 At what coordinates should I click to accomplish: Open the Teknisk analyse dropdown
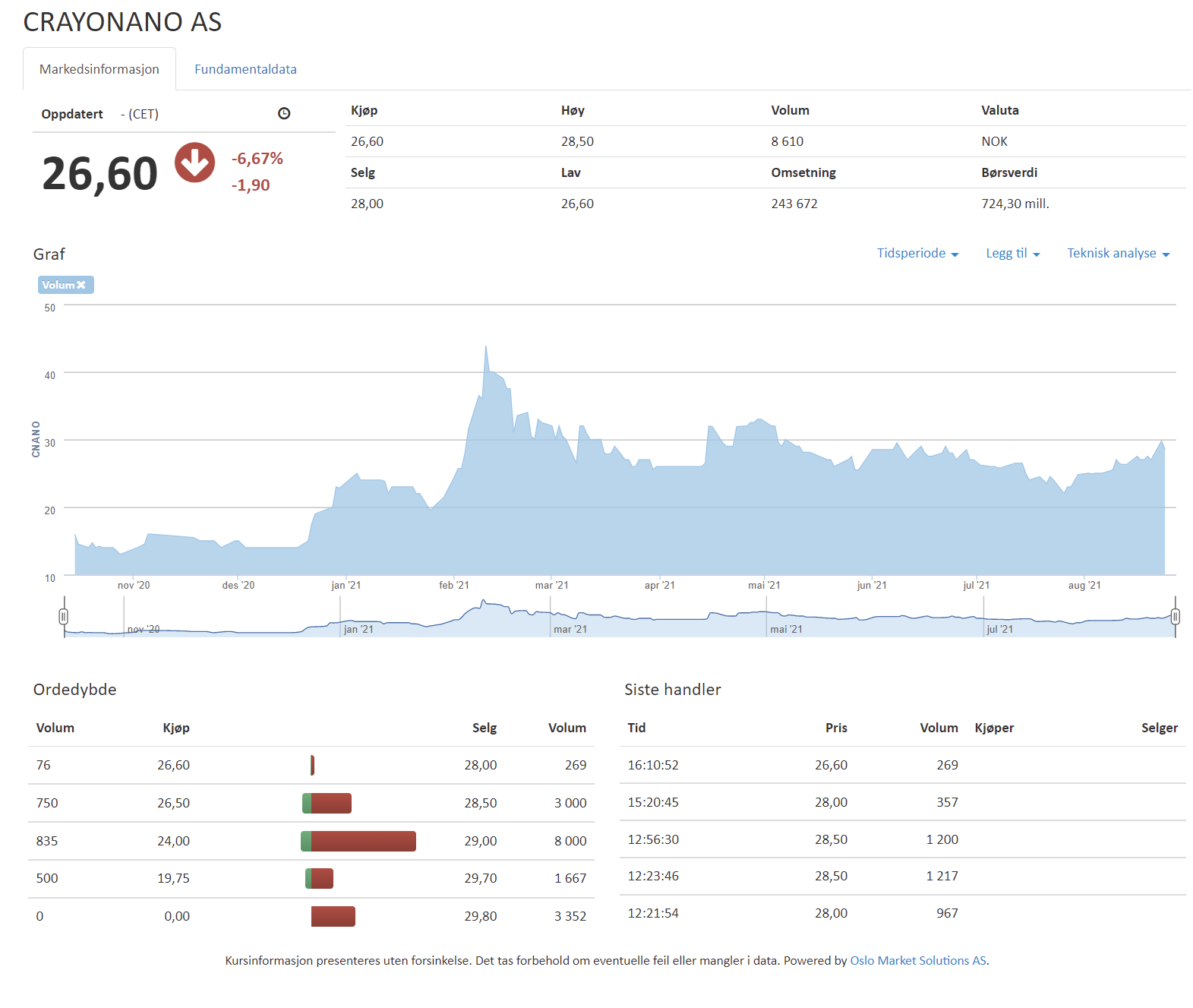point(1118,254)
